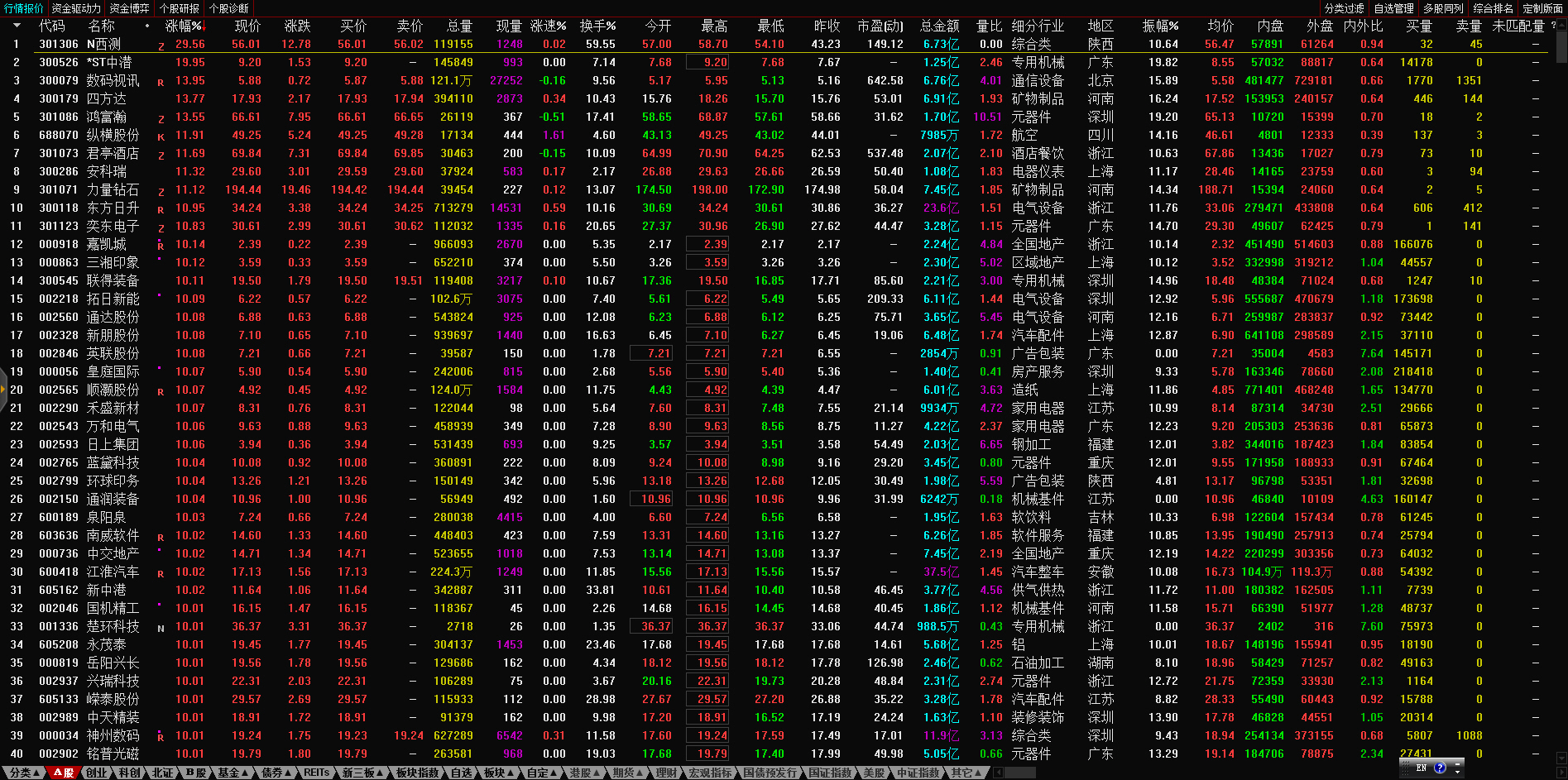This screenshot has height=780, width=1568.
Task: Switch to the 资金驱动力 tab
Action: click(x=76, y=8)
